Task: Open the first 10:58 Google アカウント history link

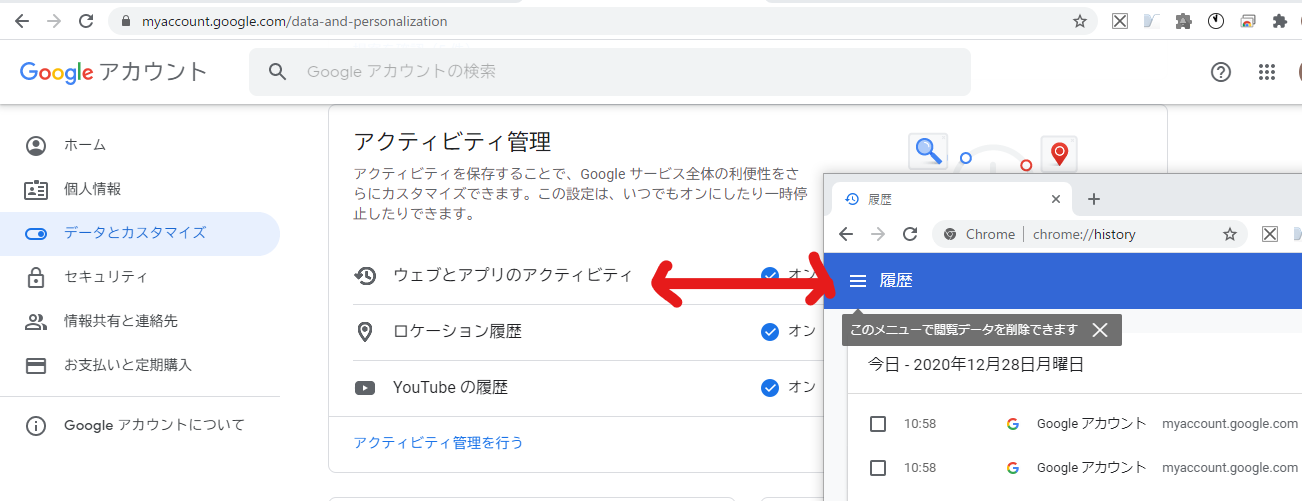Action: (1091, 424)
